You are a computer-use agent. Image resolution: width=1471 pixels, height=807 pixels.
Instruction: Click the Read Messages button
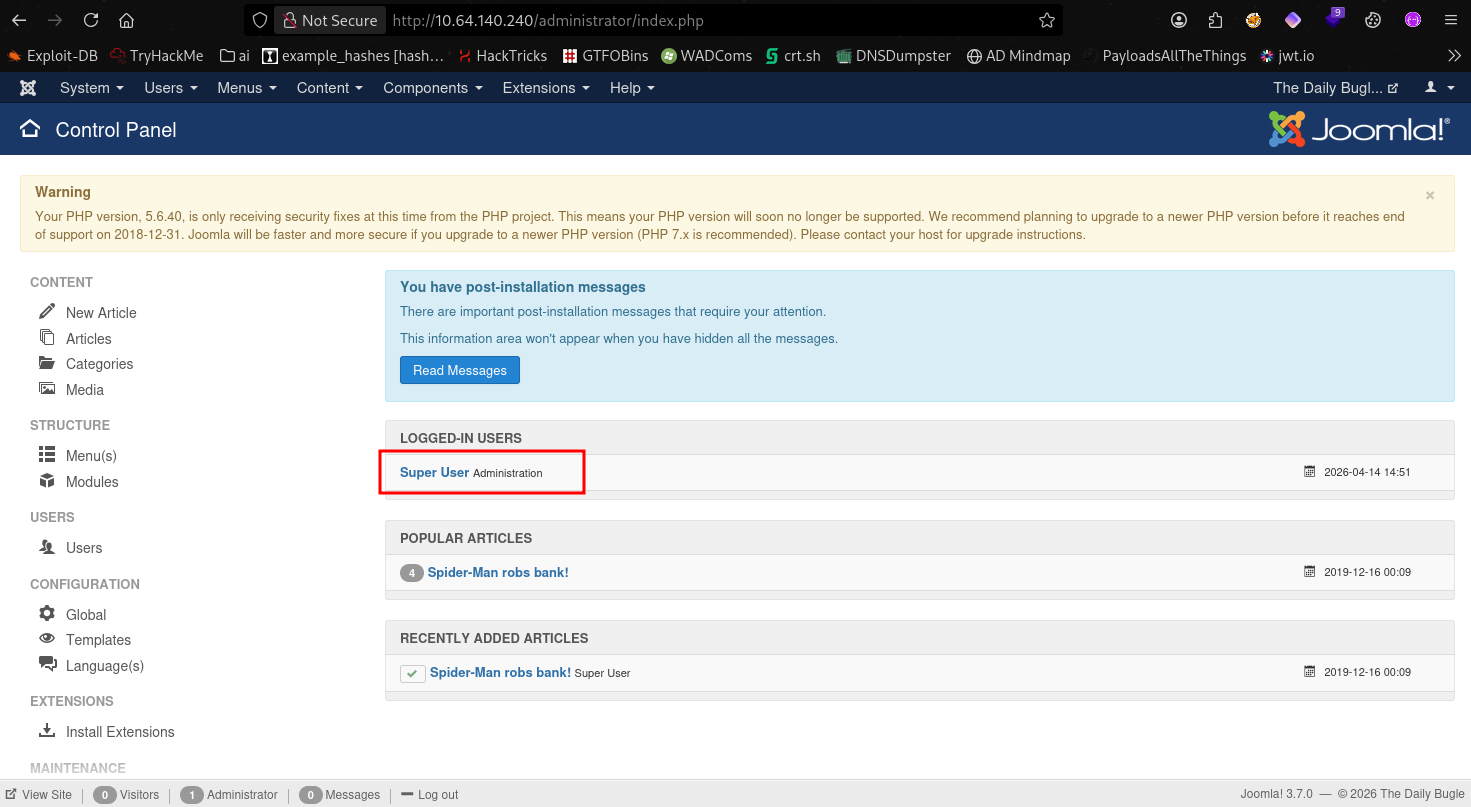(460, 370)
